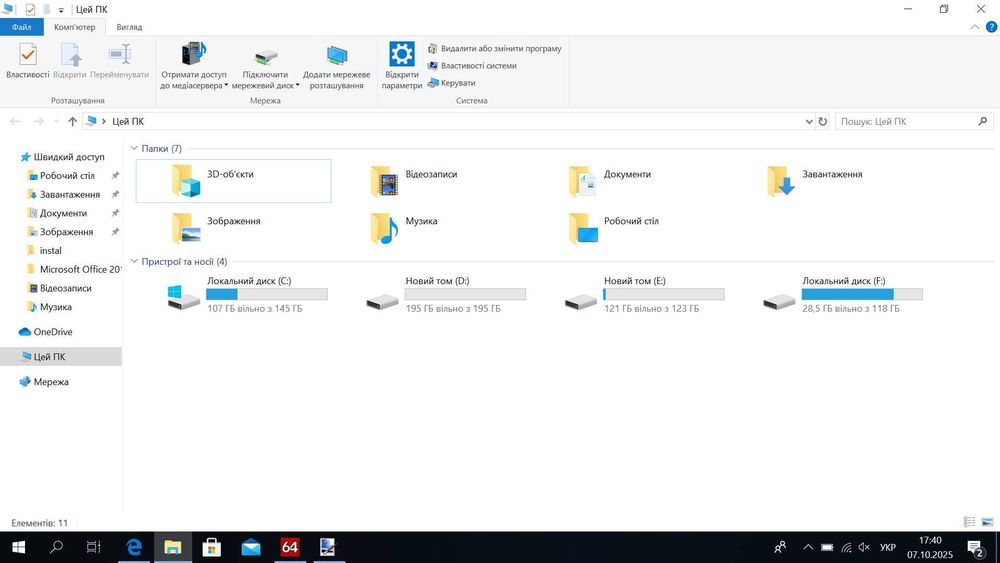
Task: Open the recent locations dropdown arrow
Action: pyautogui.click(x=56, y=121)
